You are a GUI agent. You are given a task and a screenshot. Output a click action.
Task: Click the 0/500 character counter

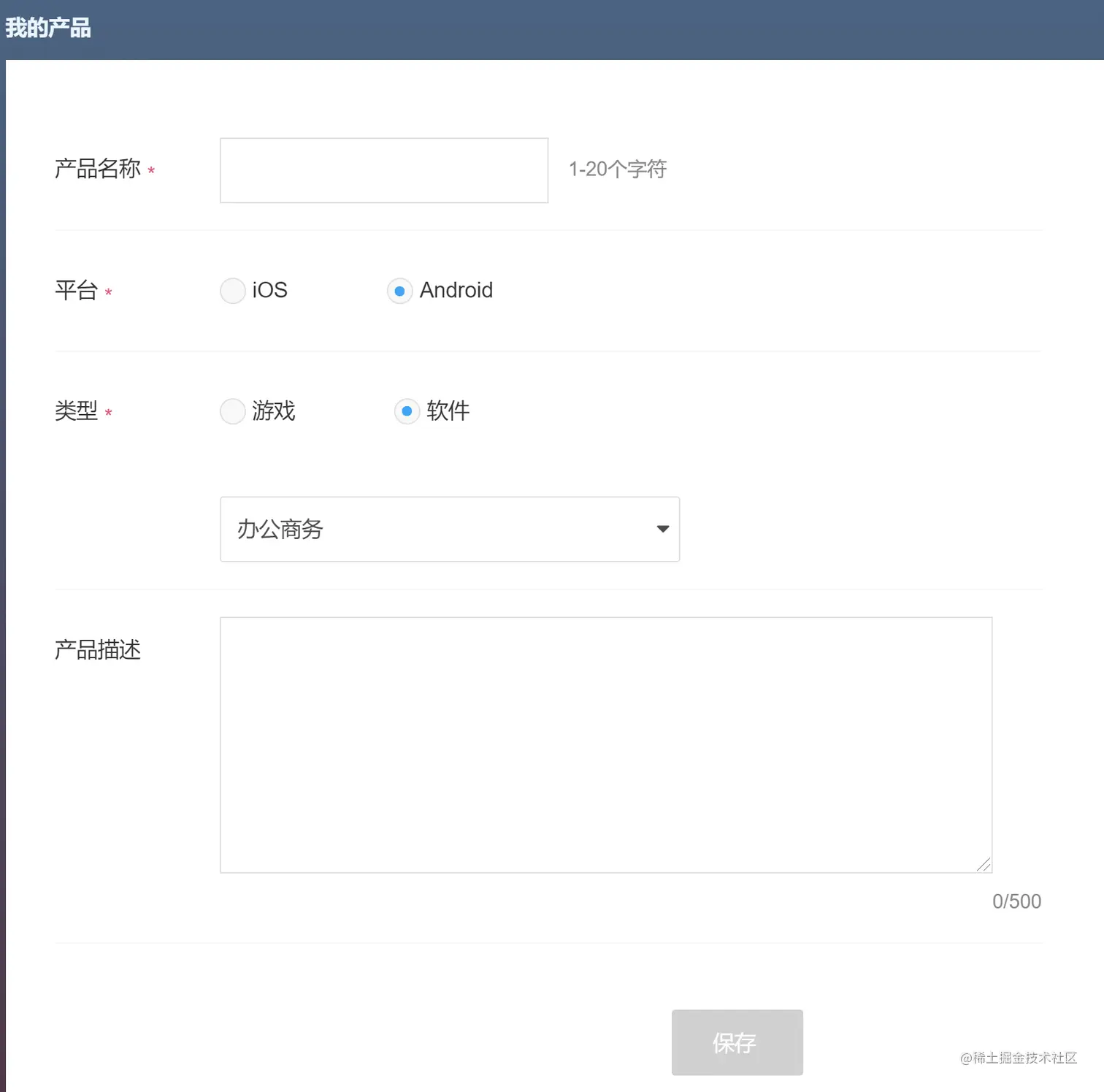[1017, 901]
